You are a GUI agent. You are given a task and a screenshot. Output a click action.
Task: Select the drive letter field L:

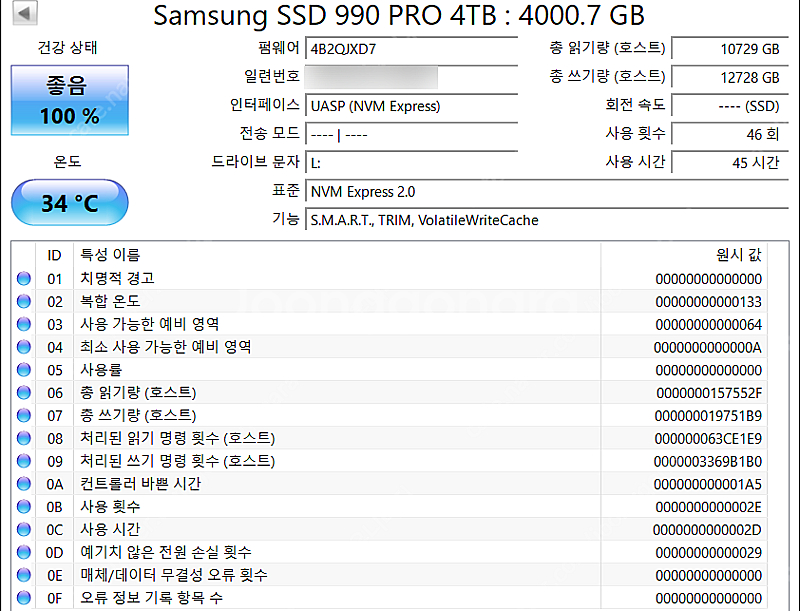pos(411,163)
